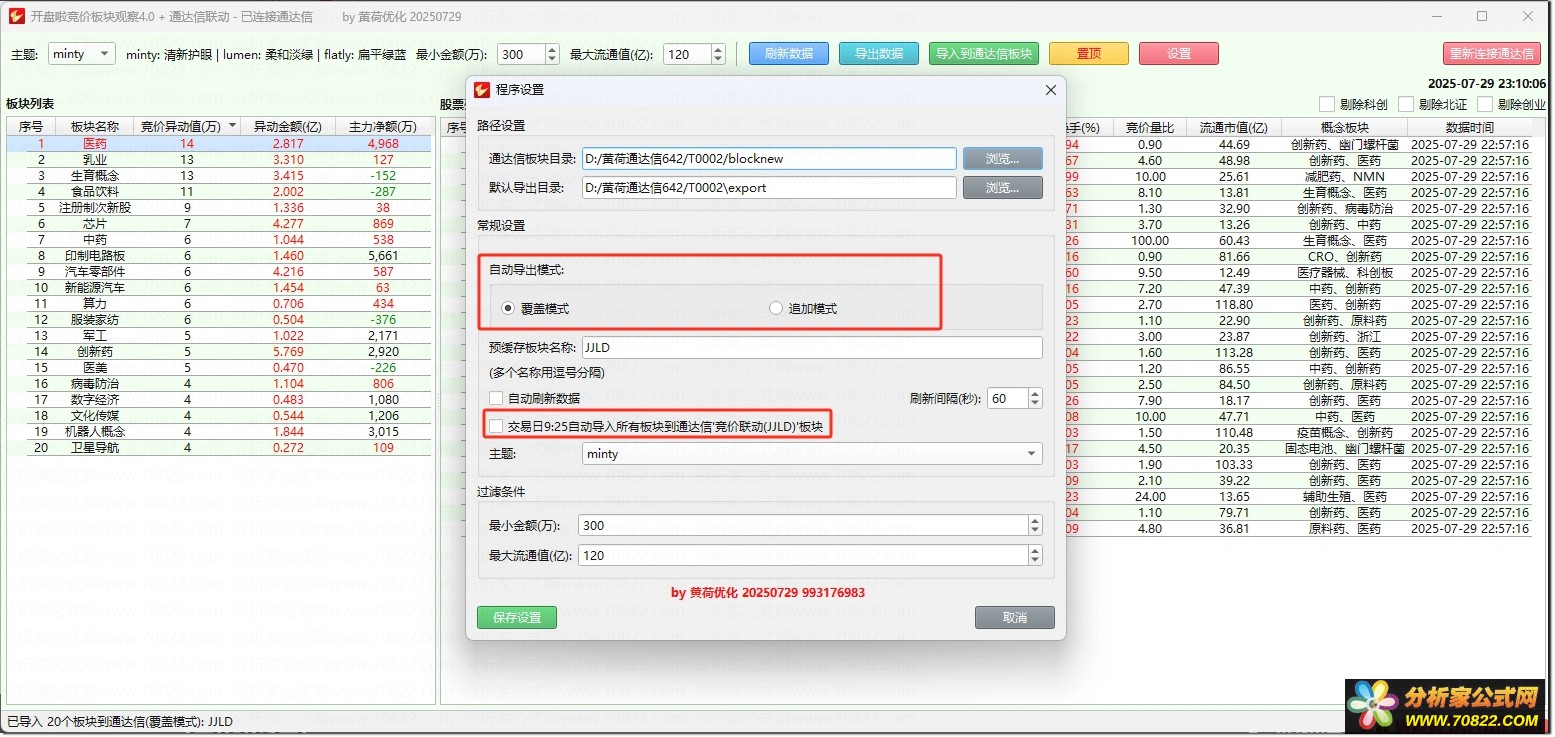This screenshot has height=737, width=1555.
Task: Click the stepper arrows of dialog 最大流通值 120
Action: click(1035, 555)
